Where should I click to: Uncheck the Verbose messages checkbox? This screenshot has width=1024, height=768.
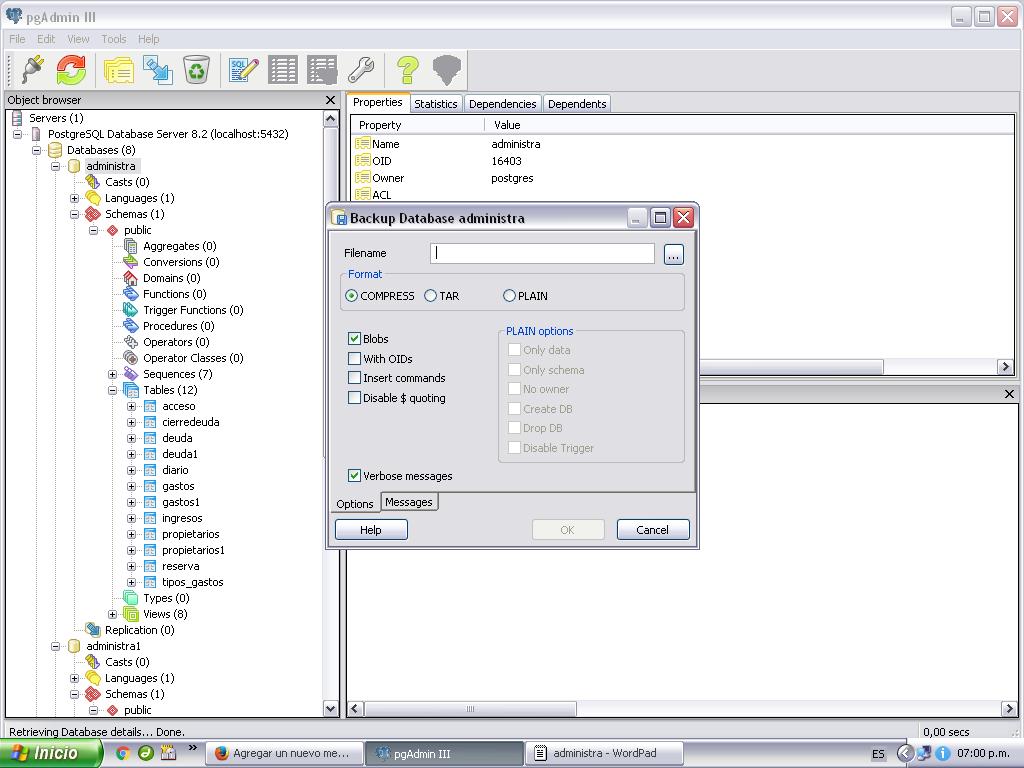pyautogui.click(x=355, y=475)
